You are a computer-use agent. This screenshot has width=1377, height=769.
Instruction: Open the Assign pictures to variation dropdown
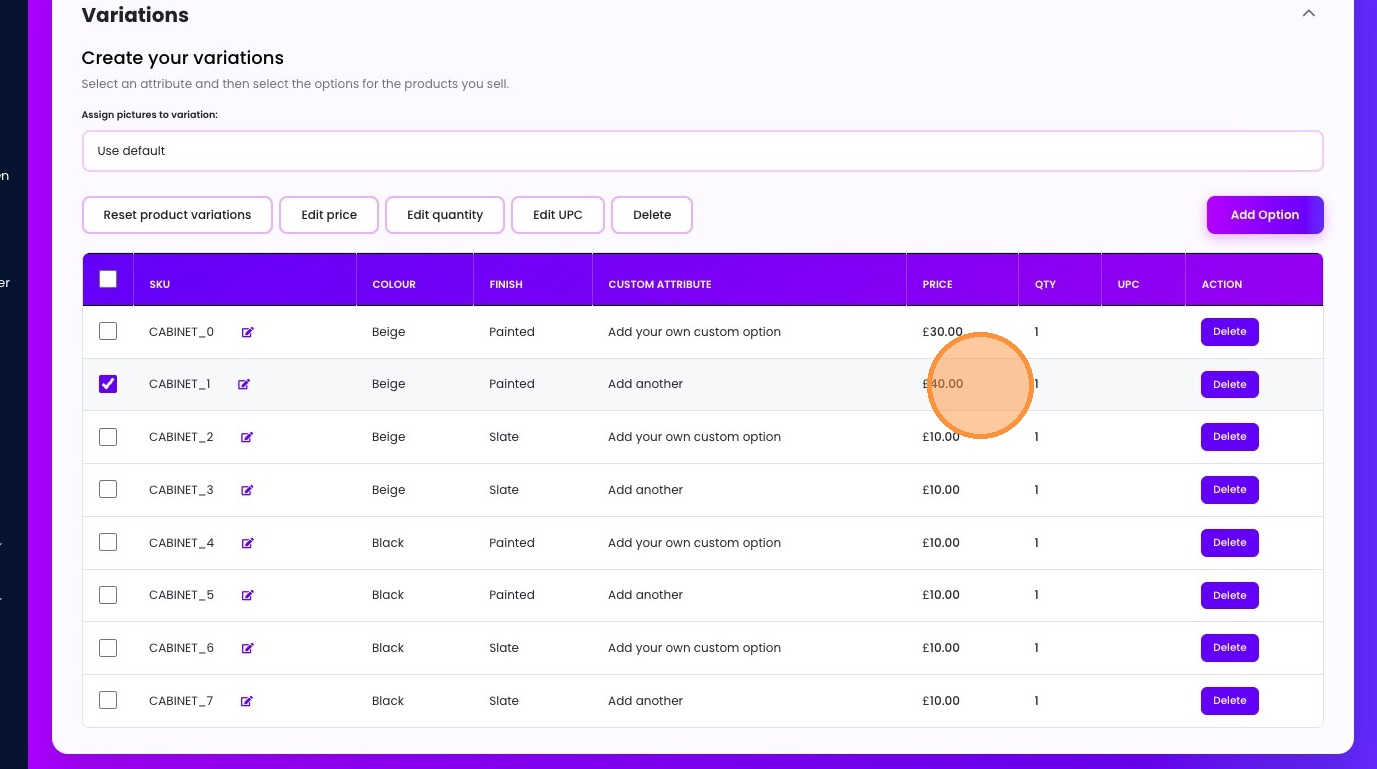coord(702,151)
